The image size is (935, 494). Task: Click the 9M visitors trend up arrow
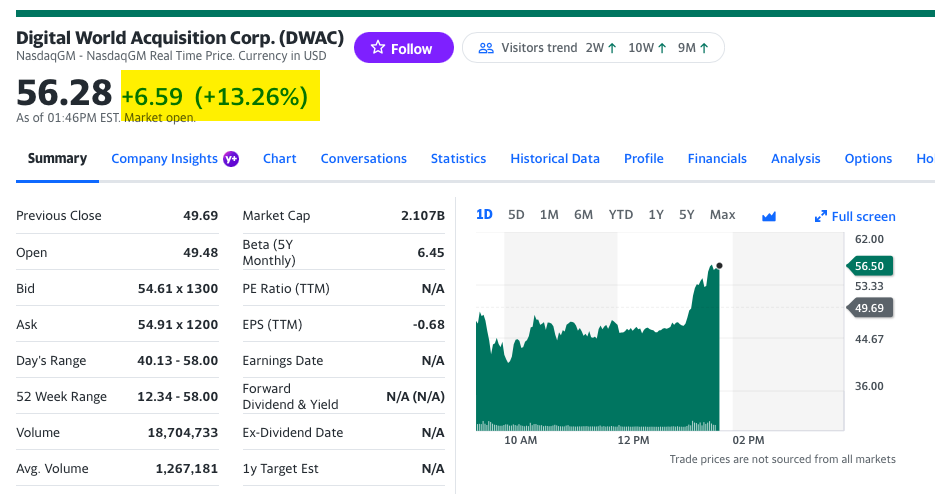click(x=704, y=48)
